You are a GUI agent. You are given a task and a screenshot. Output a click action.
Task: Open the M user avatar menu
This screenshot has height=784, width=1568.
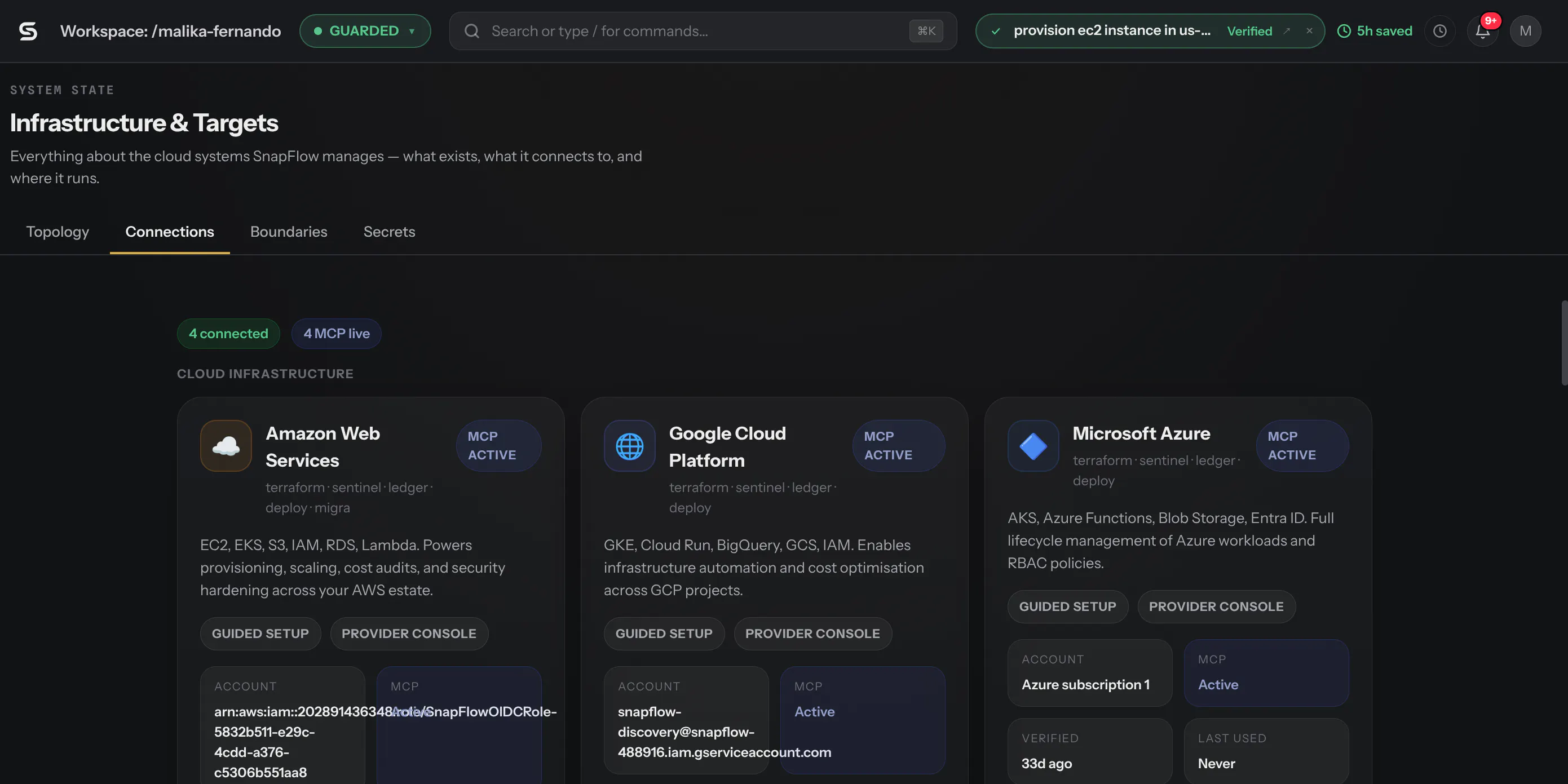click(1525, 31)
